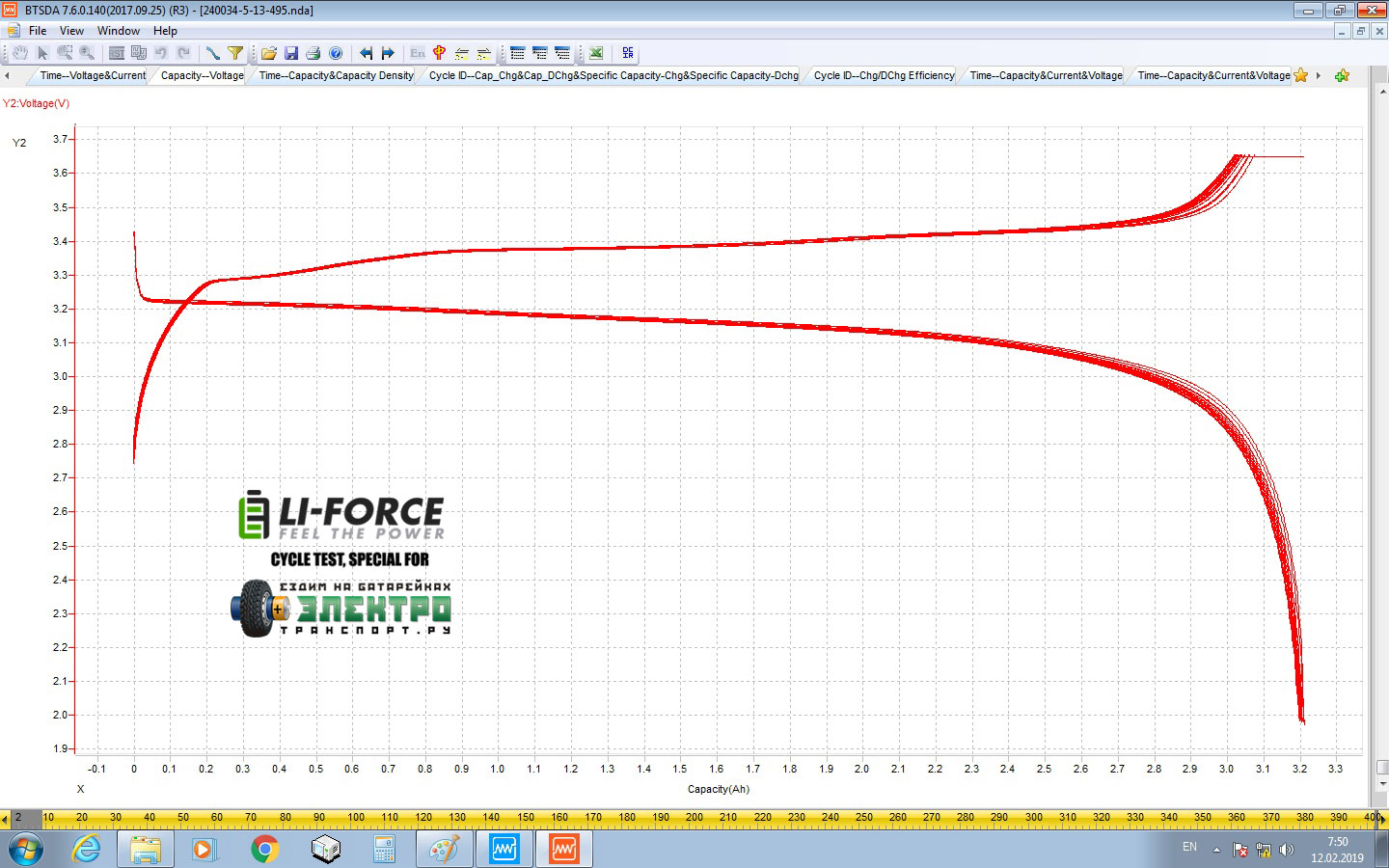The height and width of the screenshot is (868, 1389).
Task: Minimize the inner document window
Action: coord(1342,31)
